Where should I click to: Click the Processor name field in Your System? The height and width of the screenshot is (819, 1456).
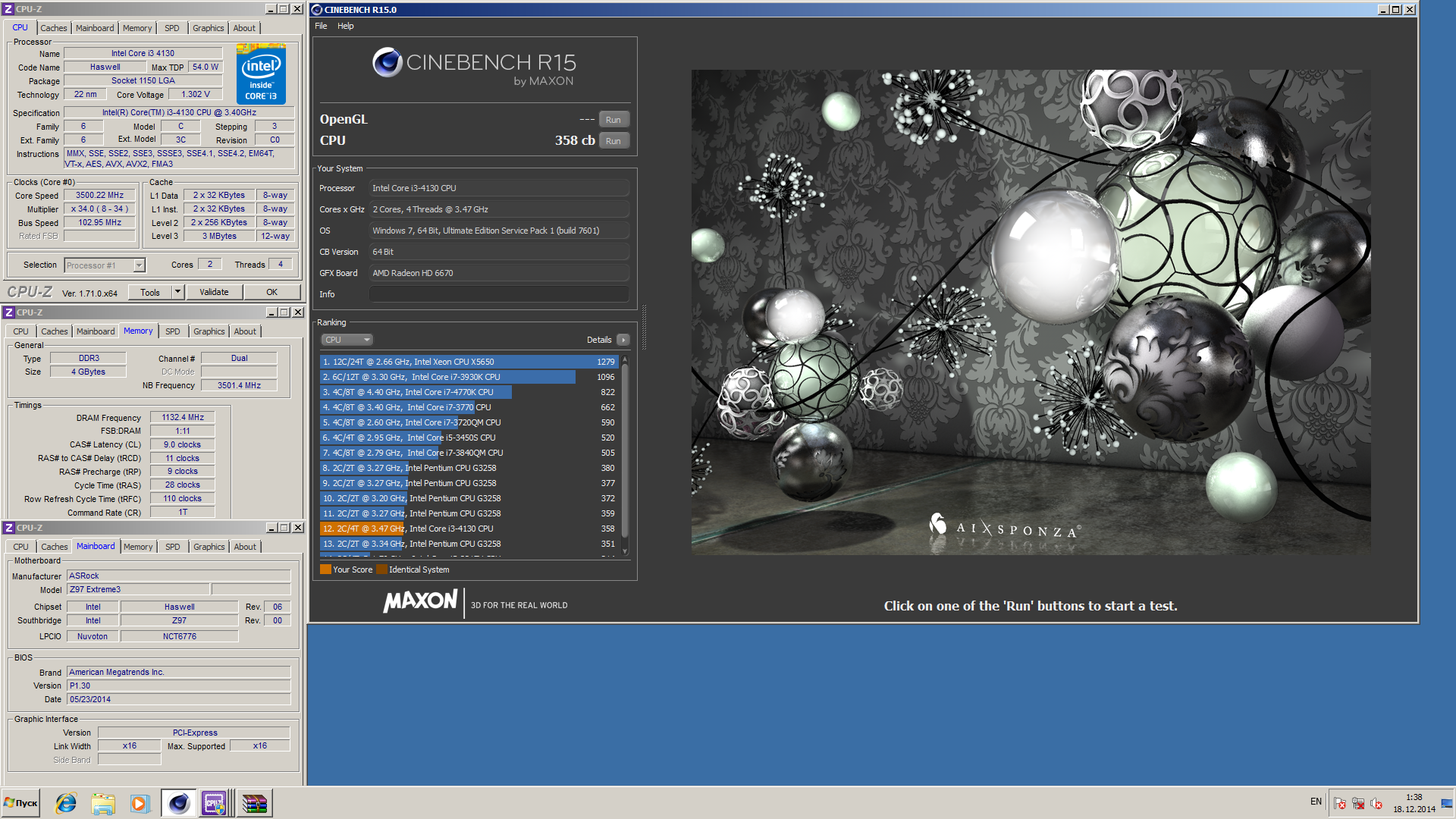point(499,188)
